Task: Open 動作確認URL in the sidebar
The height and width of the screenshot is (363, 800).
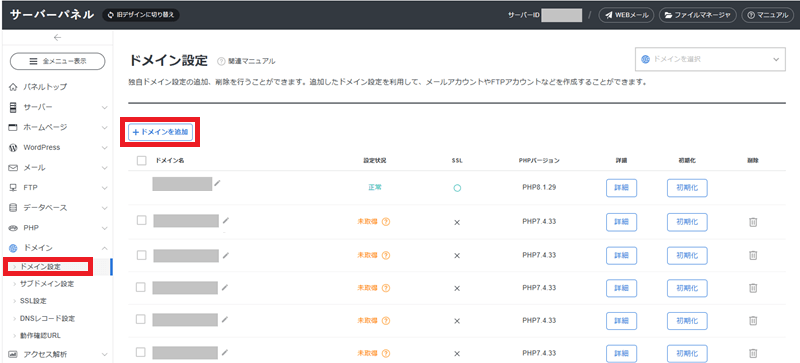Action: 40,336
